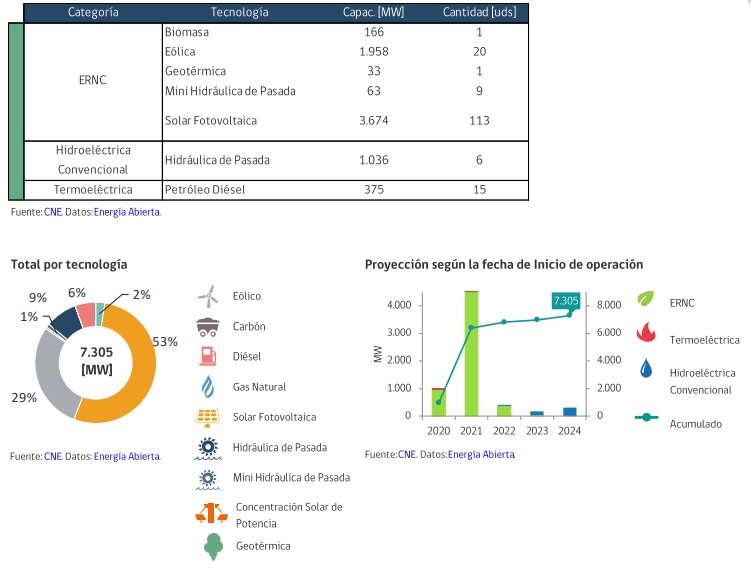Click the Geotérmica legend icon
The width and height of the screenshot is (751, 574).
(212, 546)
